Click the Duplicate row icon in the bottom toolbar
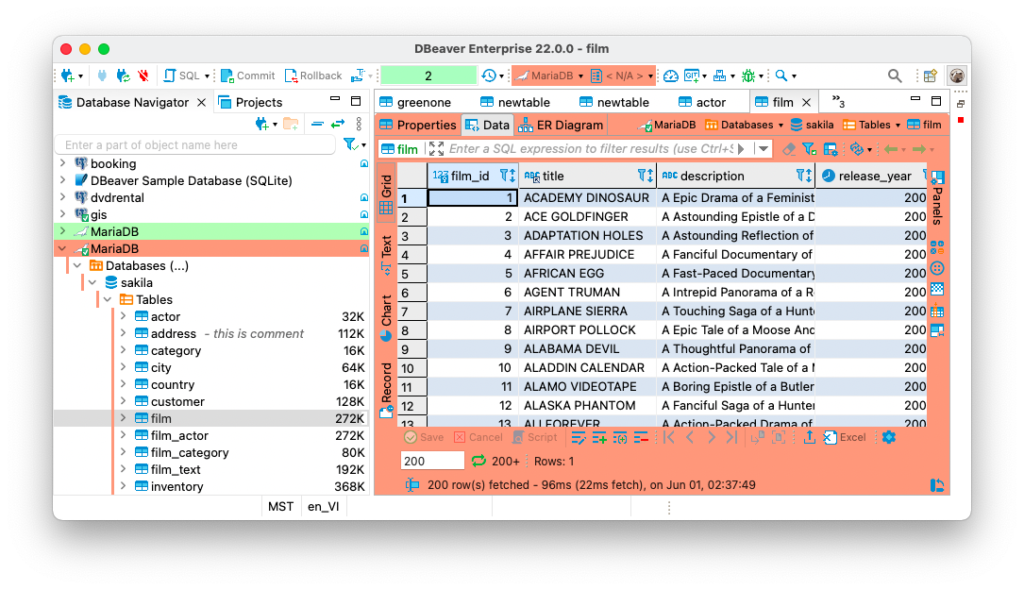The image size is (1024, 590). click(x=620, y=438)
